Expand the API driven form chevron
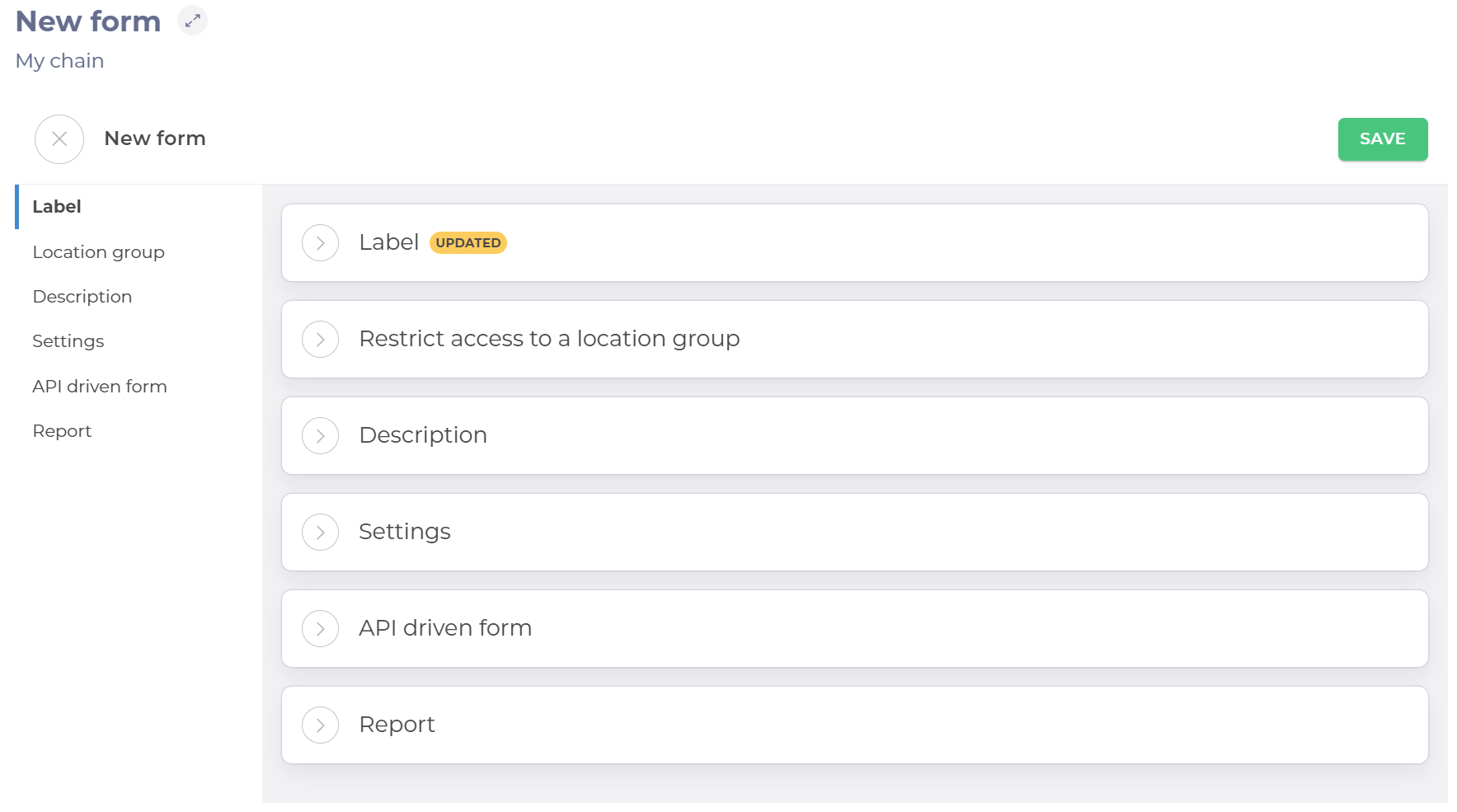Screen dimensions: 1457x812 pos(321,629)
